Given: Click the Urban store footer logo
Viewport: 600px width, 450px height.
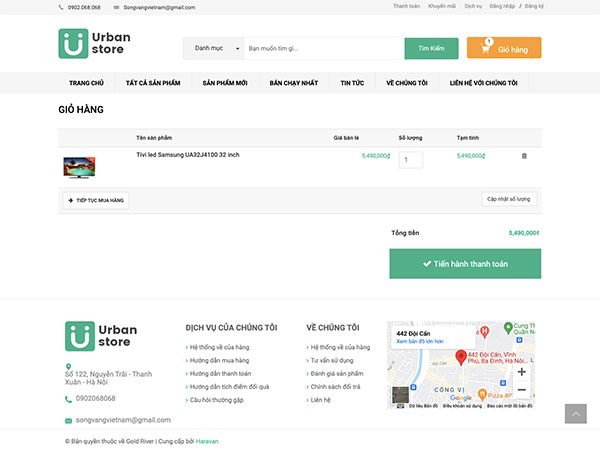Looking at the screenshot, I should 101,336.
